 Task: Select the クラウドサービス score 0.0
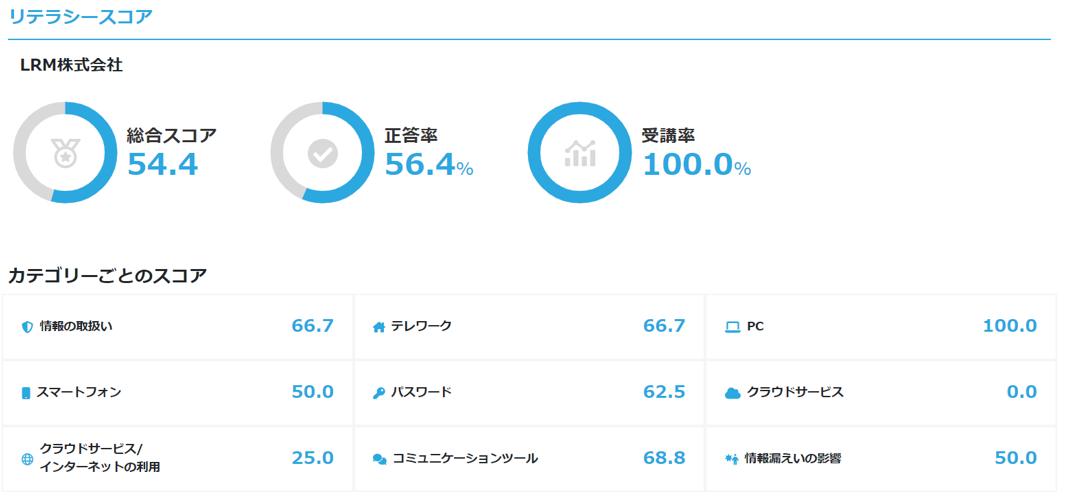[1021, 392]
